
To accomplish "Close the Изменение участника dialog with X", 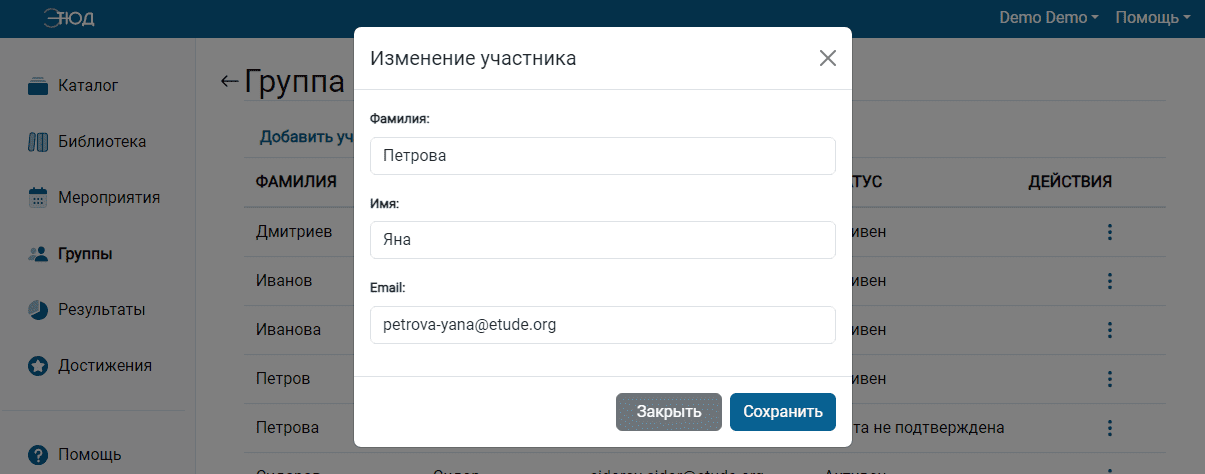I will (x=827, y=58).
